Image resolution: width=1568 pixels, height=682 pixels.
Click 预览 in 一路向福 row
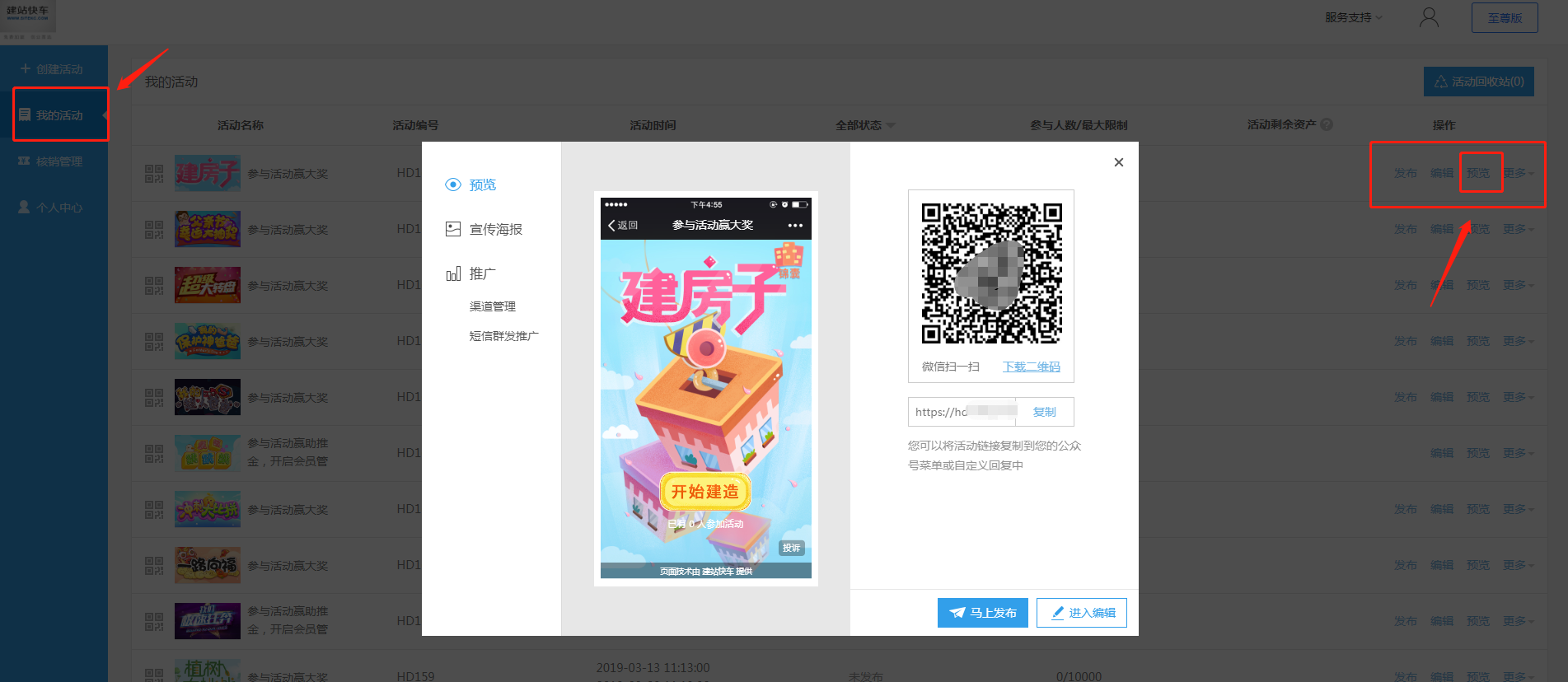[x=1478, y=565]
